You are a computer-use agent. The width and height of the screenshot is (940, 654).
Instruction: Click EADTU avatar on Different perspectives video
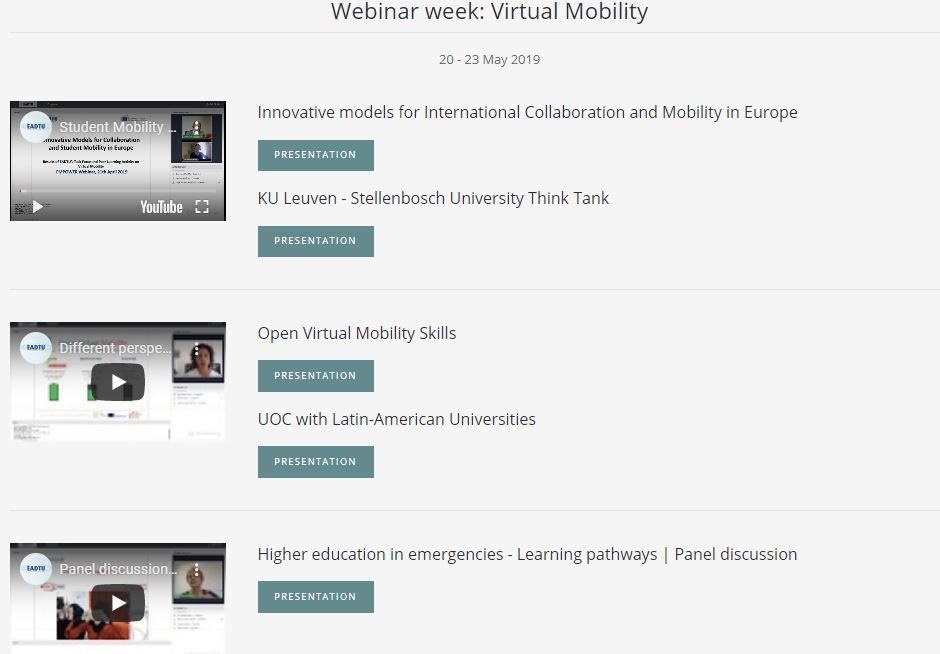tap(36, 348)
